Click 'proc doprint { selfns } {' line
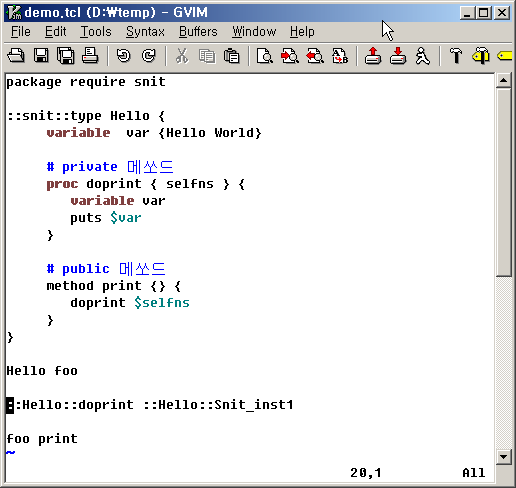Screen dimensions: 516x488 click(x=146, y=184)
